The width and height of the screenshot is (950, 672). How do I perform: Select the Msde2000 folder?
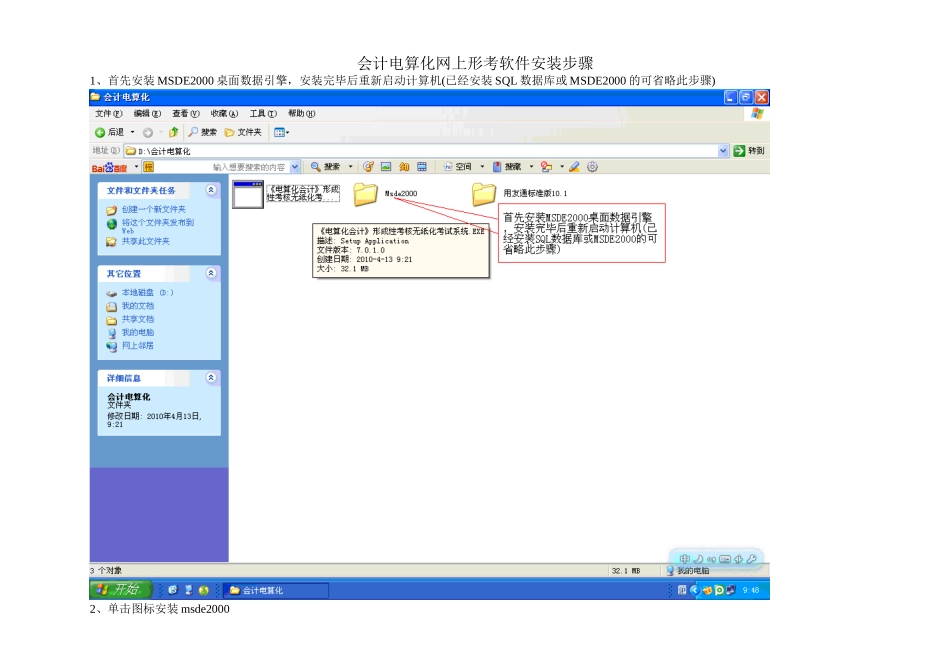(366, 194)
